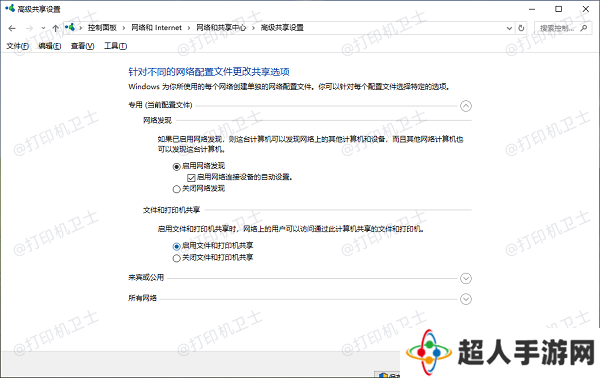Viewport: 600px width, 378px height.
Task: Collapse the 专用 (当前配置文件) section
Action: coord(466,106)
